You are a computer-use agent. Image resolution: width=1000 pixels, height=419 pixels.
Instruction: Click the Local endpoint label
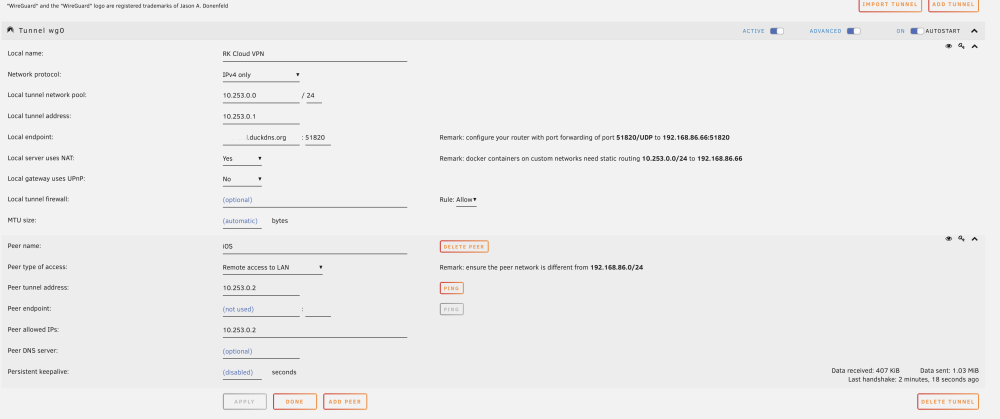(x=29, y=137)
